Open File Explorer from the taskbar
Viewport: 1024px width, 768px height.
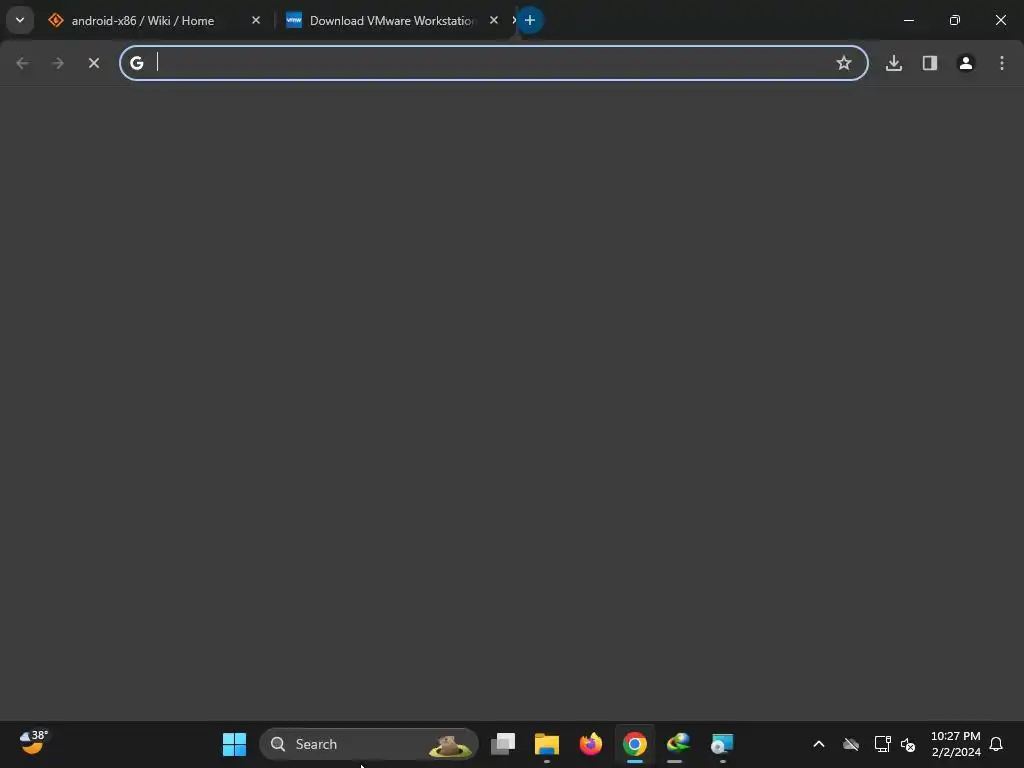(x=547, y=744)
